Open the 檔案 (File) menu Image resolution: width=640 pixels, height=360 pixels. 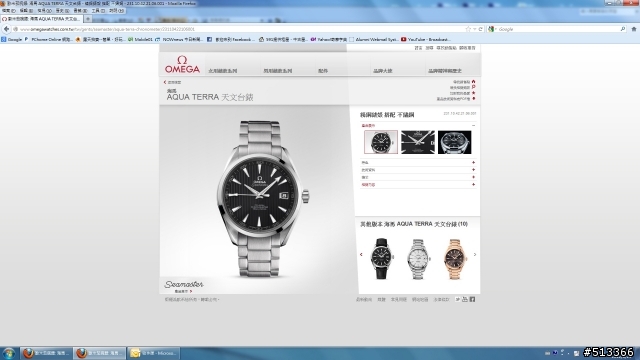point(9,11)
